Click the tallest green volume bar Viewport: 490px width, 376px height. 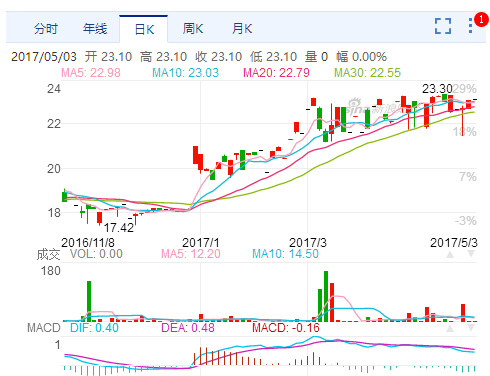point(326,296)
